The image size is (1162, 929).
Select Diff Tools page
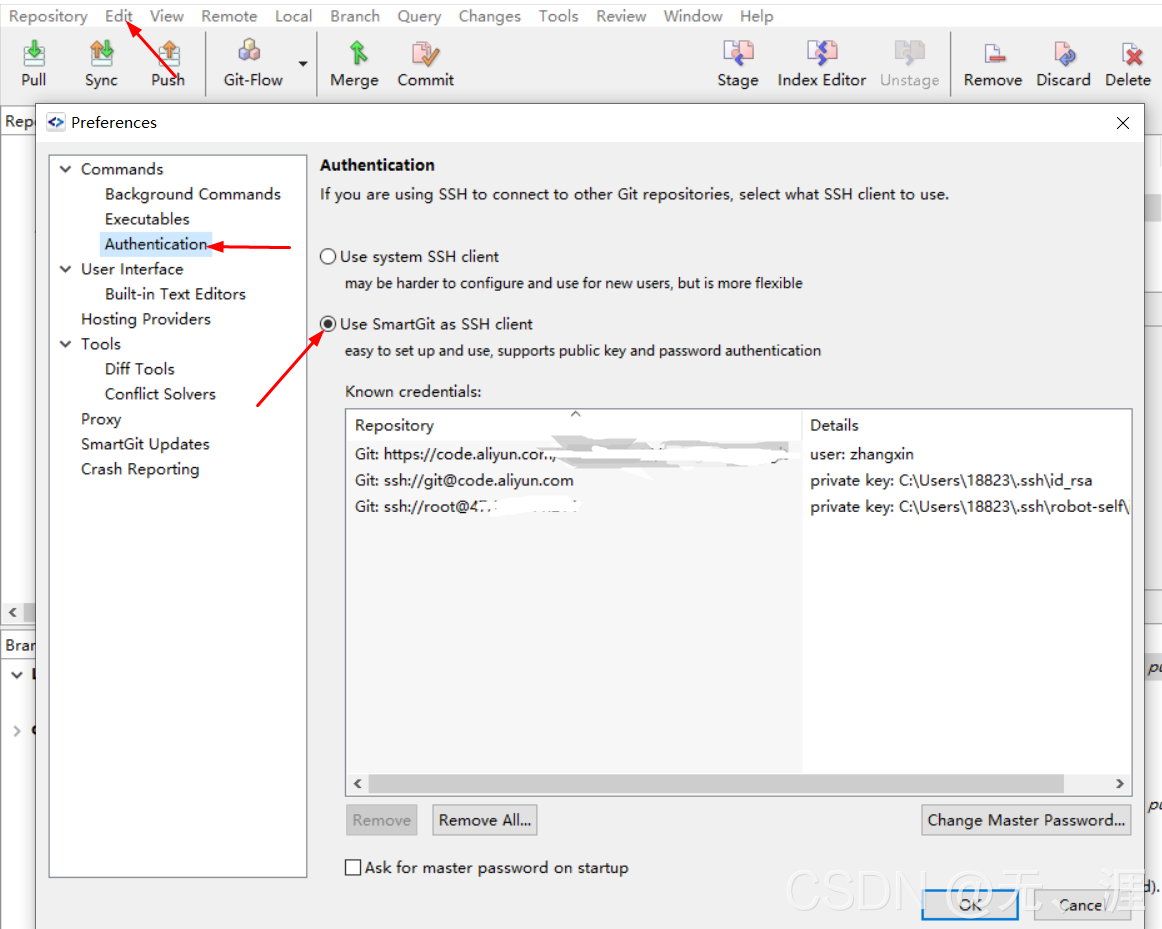139,369
